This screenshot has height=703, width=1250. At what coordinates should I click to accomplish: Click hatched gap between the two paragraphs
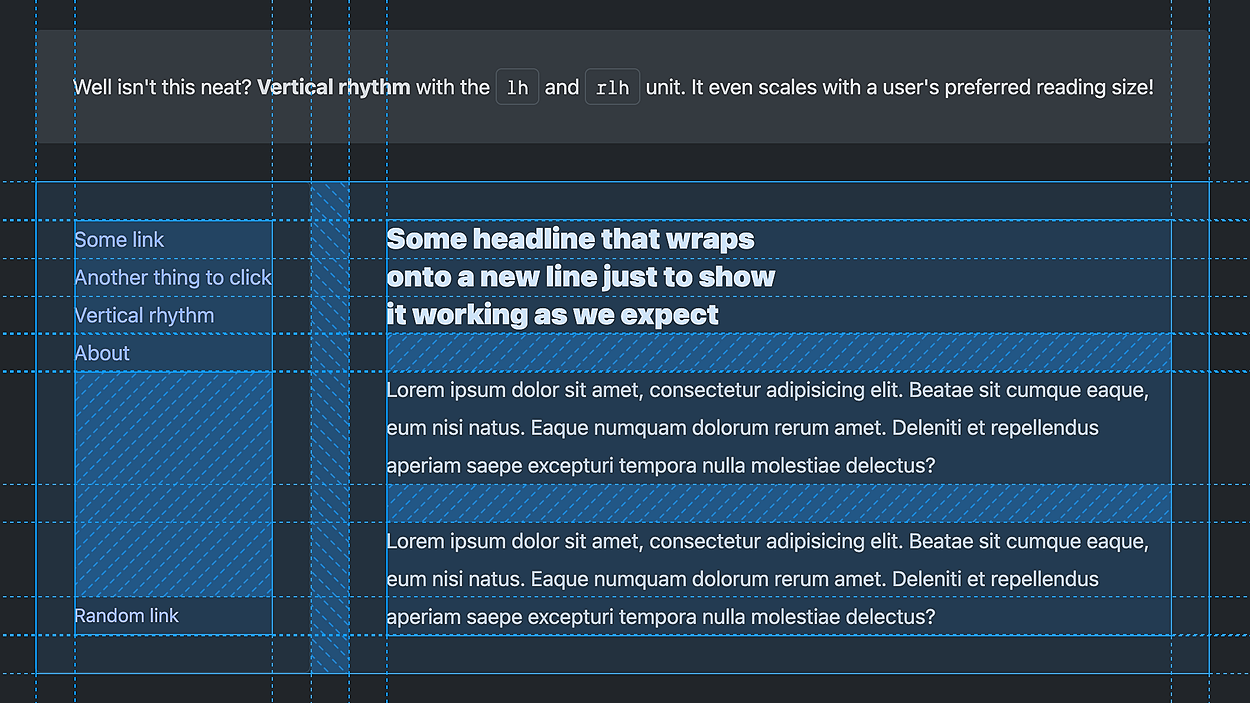coord(778,504)
